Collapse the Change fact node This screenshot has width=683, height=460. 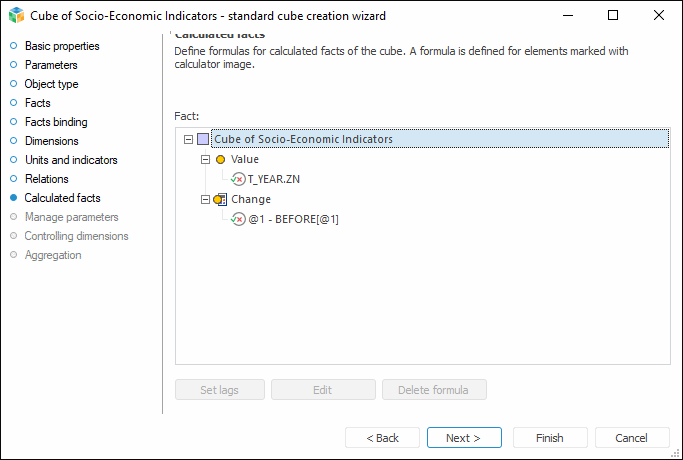pyautogui.click(x=205, y=200)
